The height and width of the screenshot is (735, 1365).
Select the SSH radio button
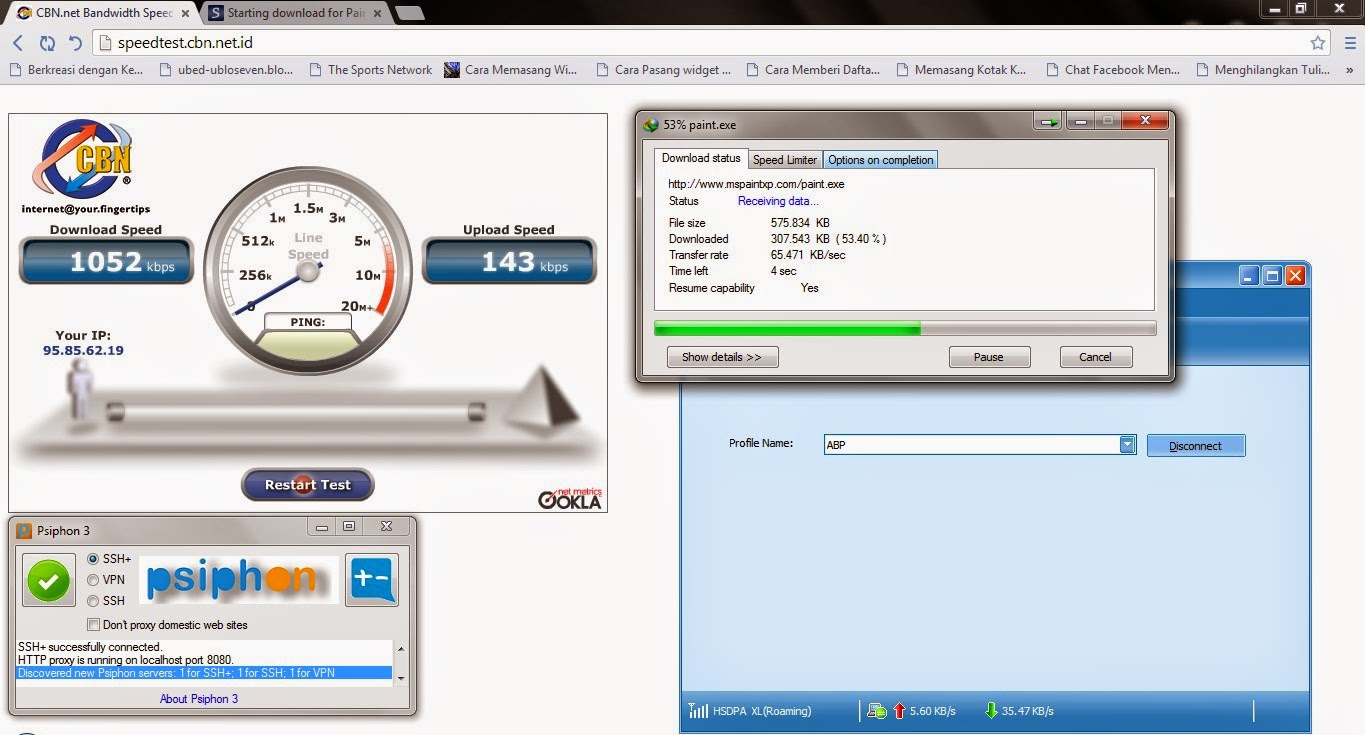[x=94, y=601]
